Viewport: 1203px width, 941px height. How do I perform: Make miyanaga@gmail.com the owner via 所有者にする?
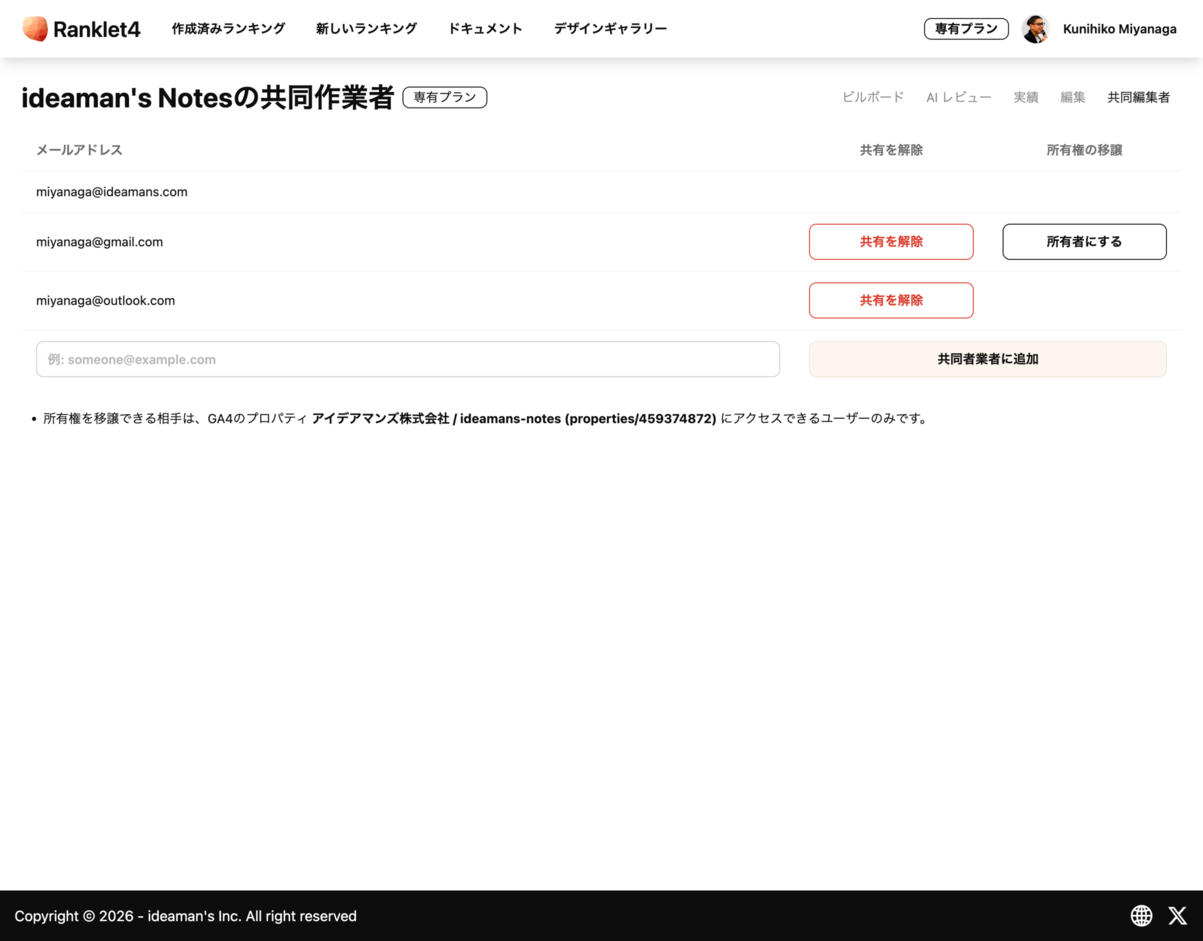tap(1083, 241)
